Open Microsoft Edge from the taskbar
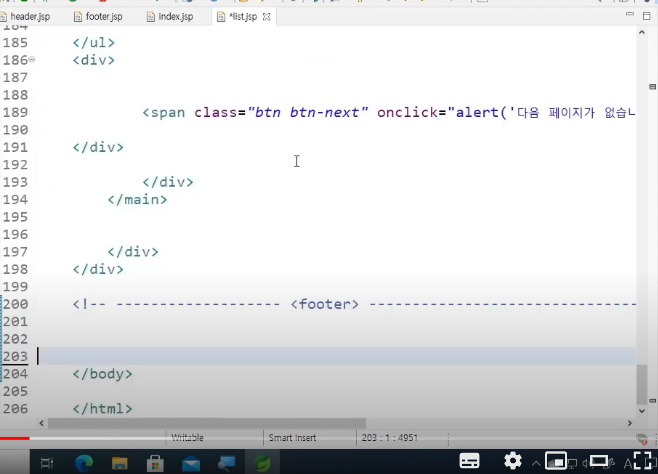The height and width of the screenshot is (474, 658). [x=84, y=463]
